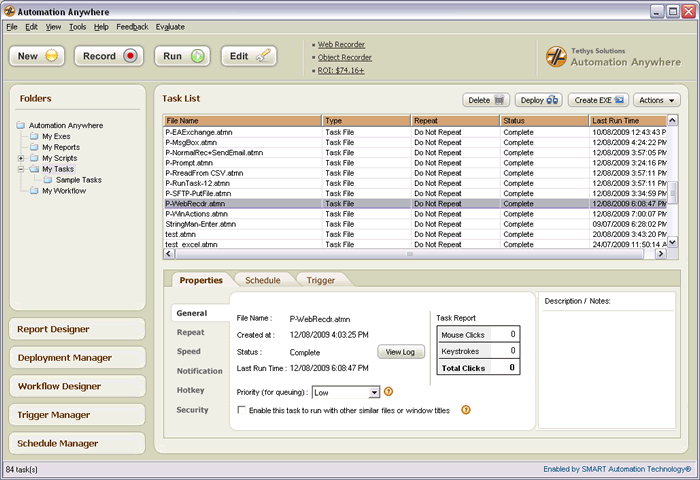Select StringMan-Enter.atmn task row
Screen dimensions: 700x480
[415, 224]
